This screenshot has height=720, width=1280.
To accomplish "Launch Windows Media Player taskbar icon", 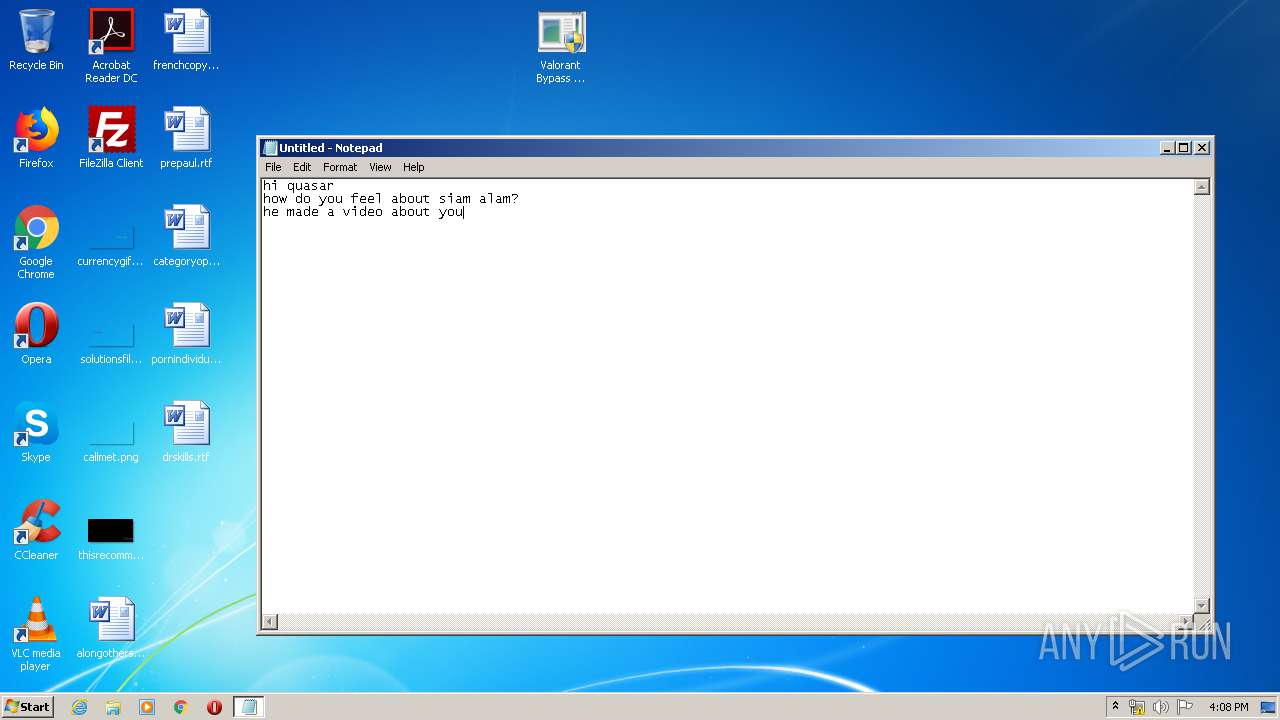I will tap(147, 707).
